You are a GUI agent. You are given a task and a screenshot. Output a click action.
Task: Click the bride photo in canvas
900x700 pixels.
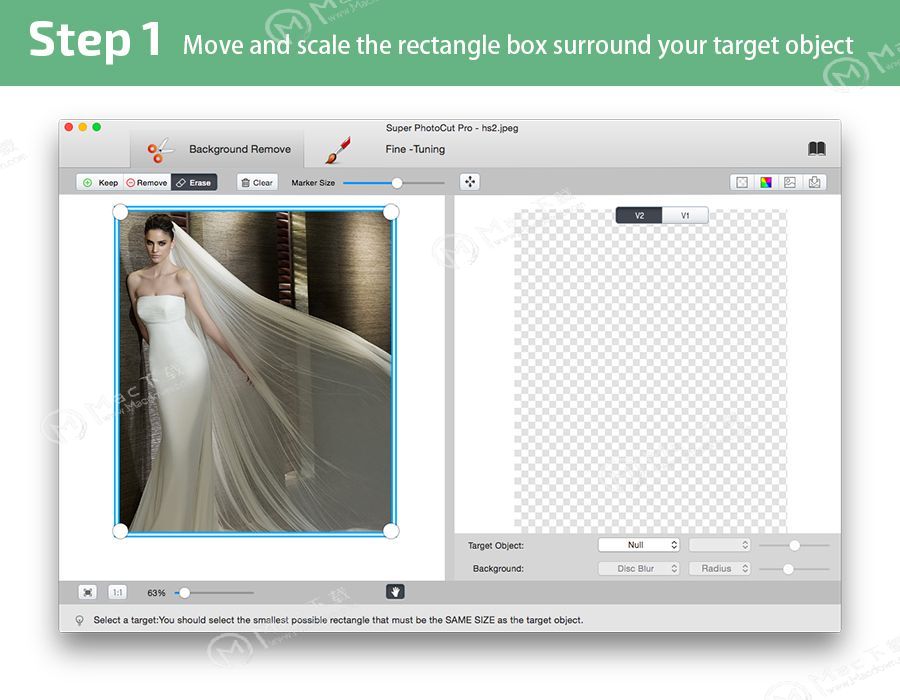point(255,371)
